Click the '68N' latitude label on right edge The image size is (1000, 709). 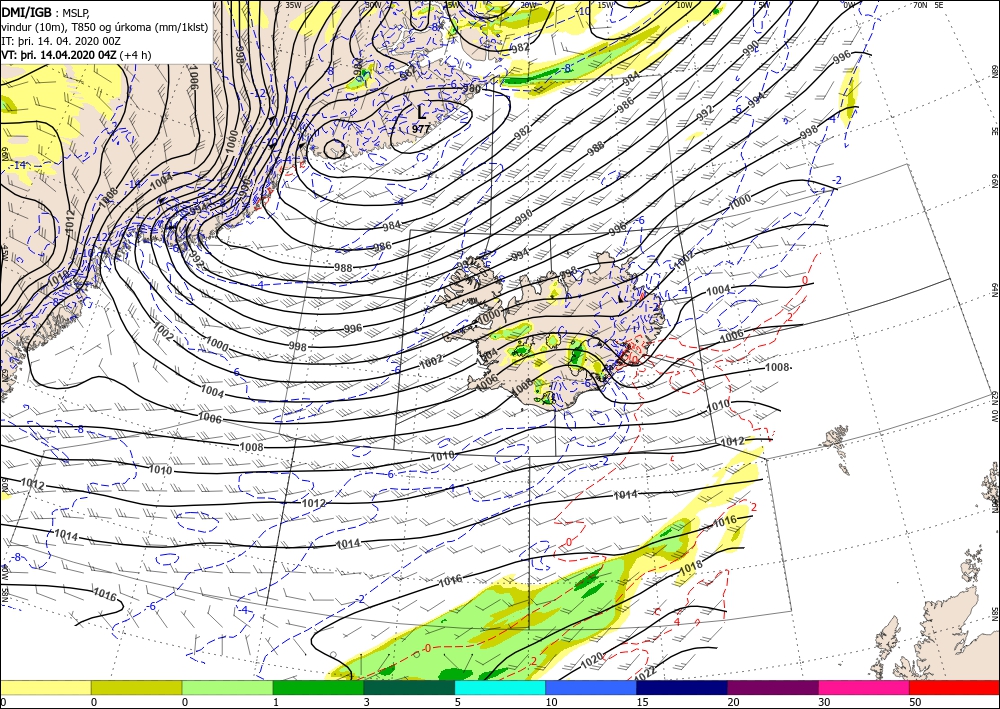[x=994, y=71]
